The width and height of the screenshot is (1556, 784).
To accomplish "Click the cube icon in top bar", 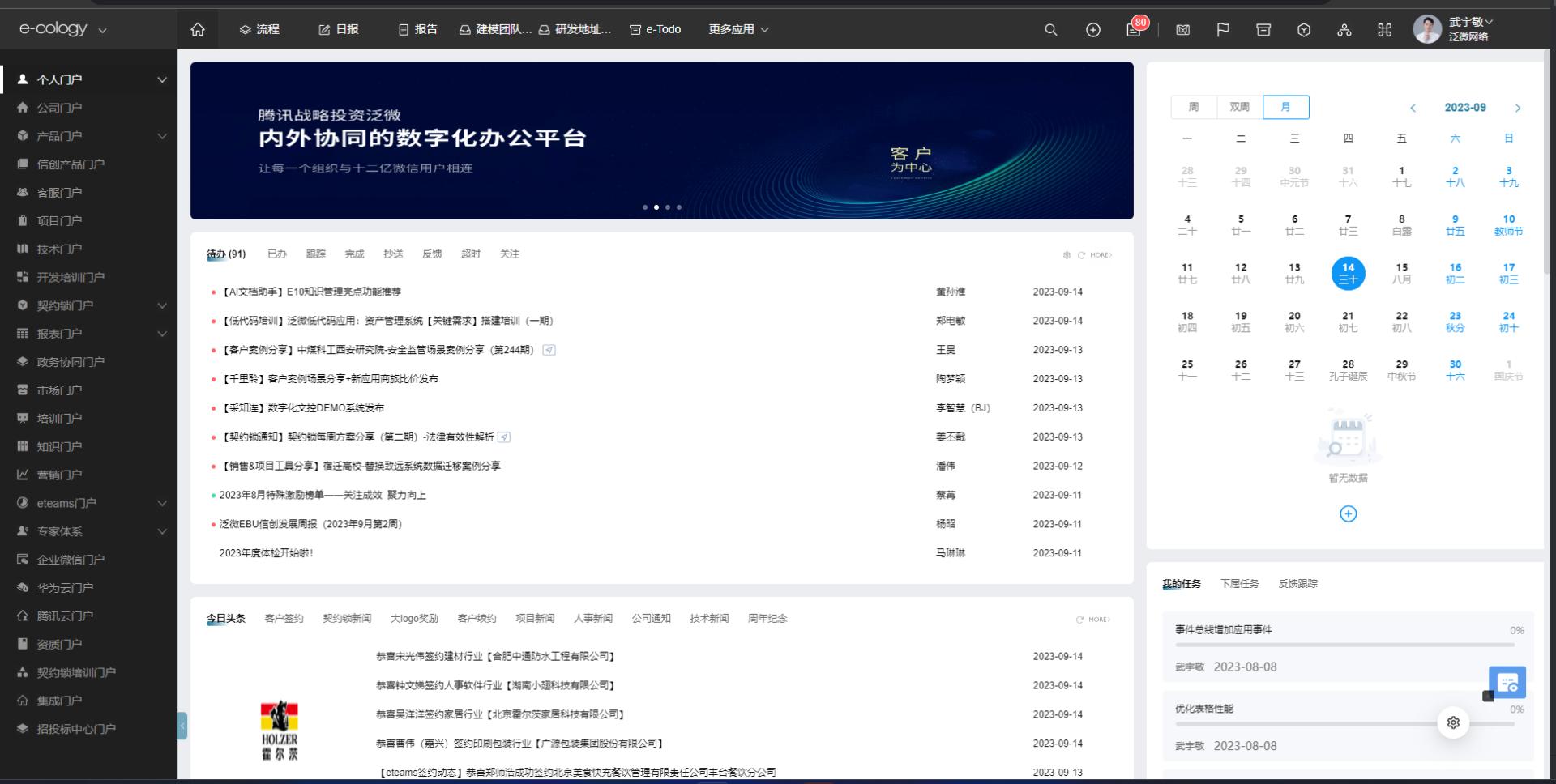I will 1304,30.
